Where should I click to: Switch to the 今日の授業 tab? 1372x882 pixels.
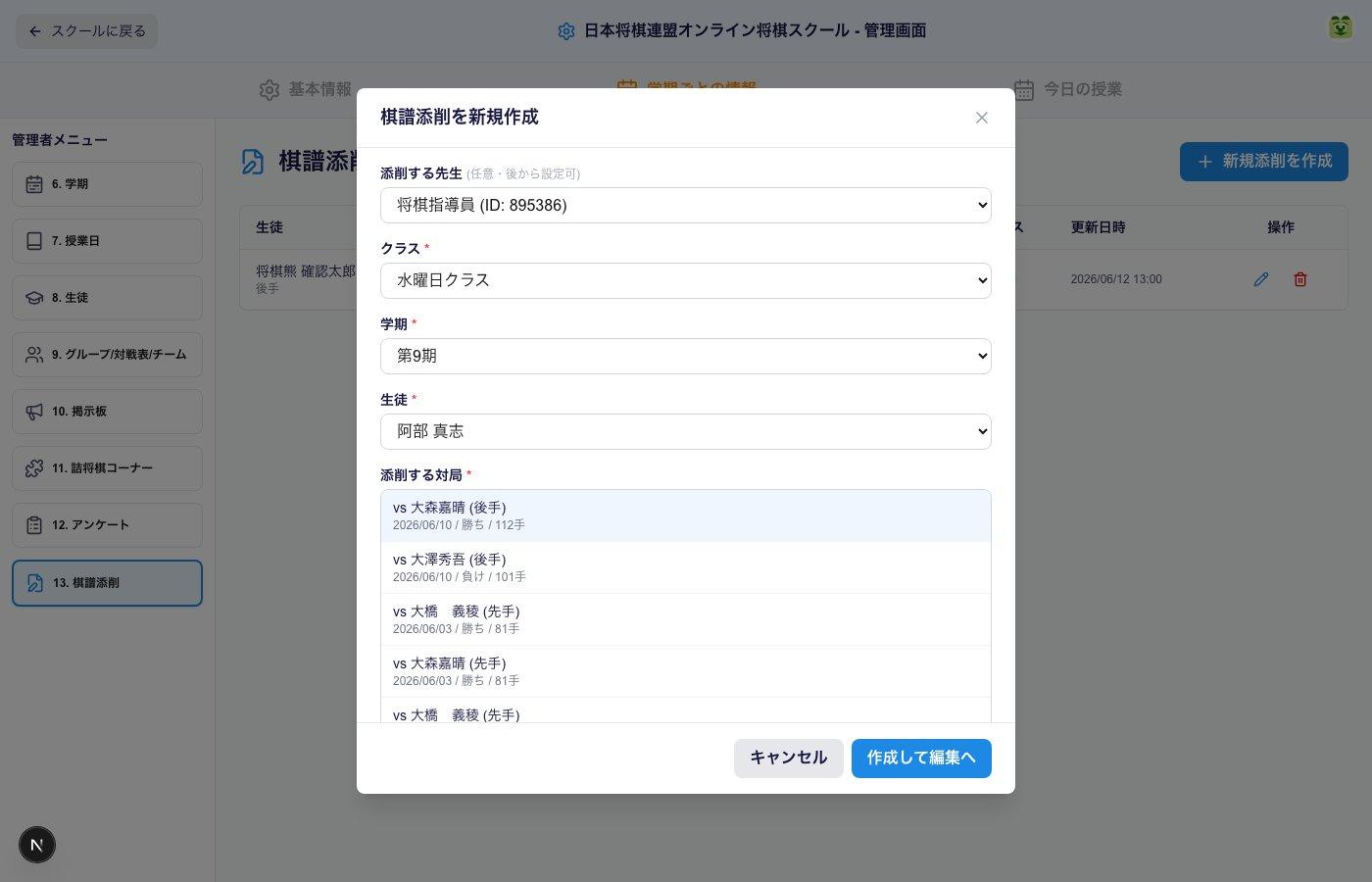point(1067,89)
